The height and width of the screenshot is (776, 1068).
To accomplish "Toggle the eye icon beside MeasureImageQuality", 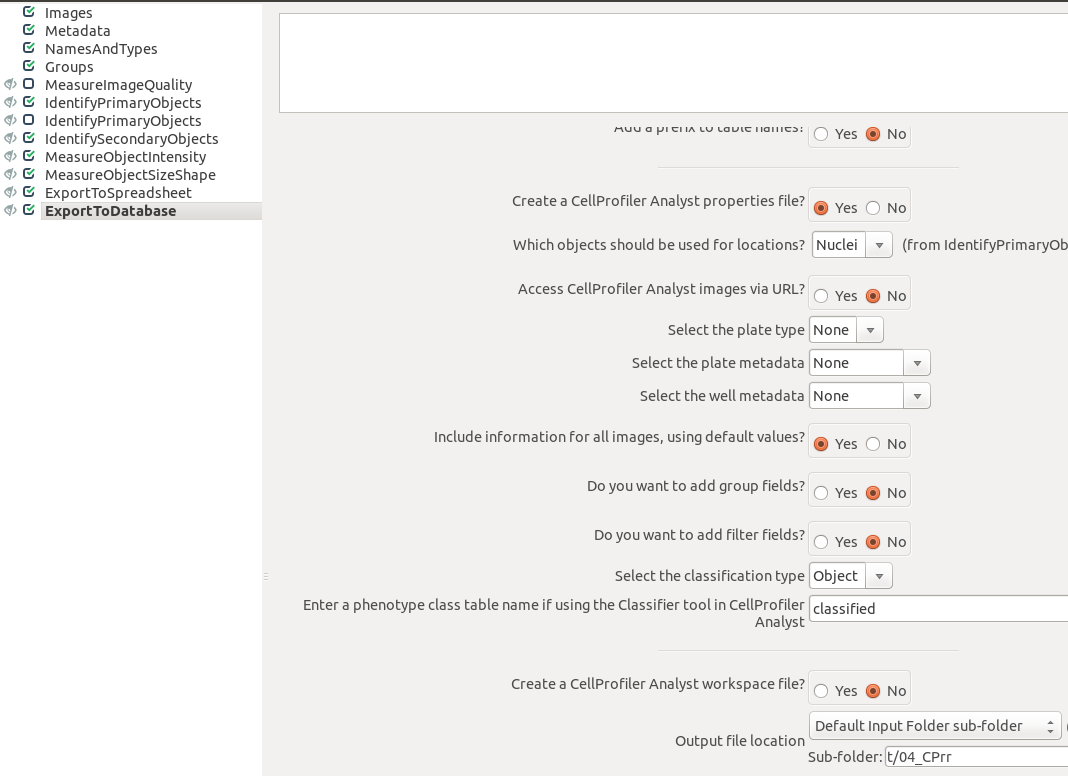I will pyautogui.click(x=10, y=84).
